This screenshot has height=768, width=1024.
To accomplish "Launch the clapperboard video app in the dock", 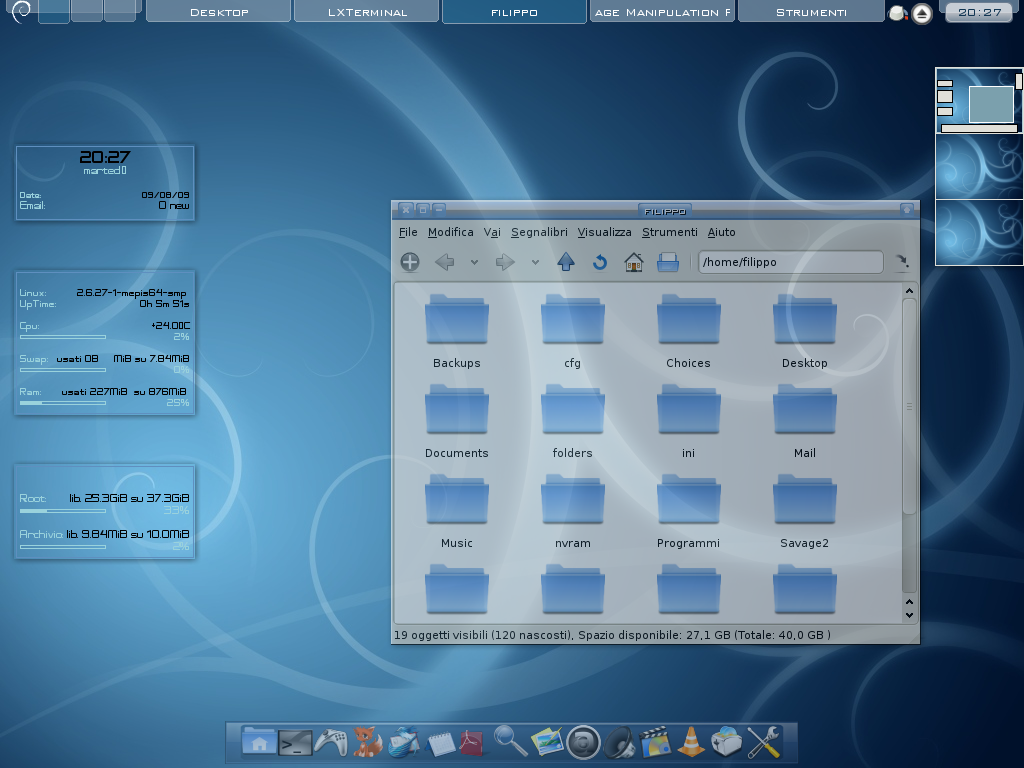I will 654,743.
